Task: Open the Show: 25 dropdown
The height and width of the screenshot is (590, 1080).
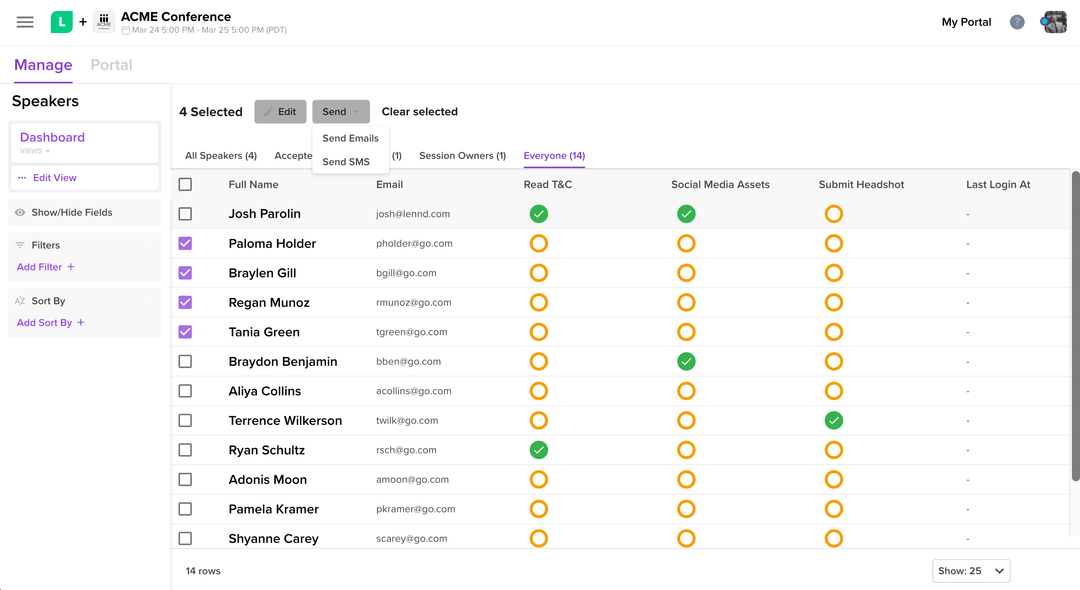Action: (x=970, y=570)
